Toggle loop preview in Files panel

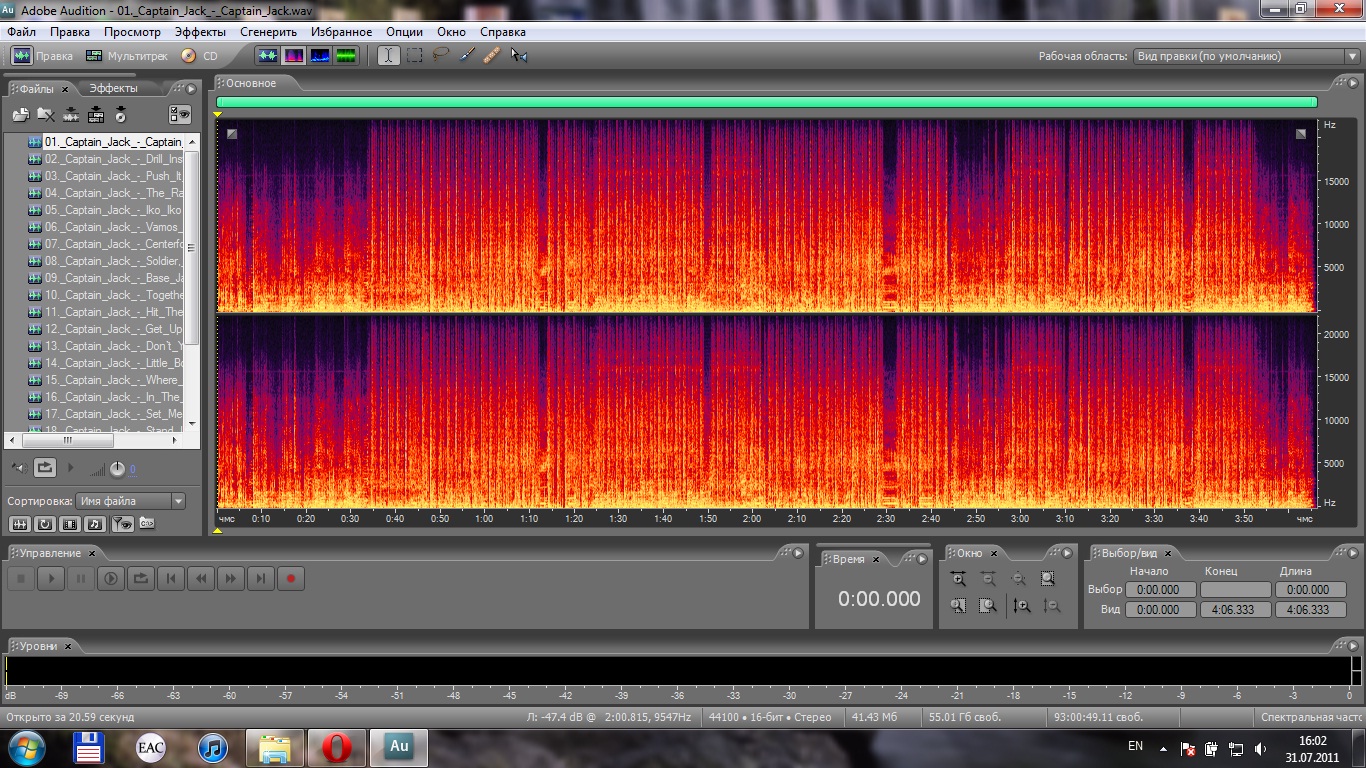click(45, 467)
